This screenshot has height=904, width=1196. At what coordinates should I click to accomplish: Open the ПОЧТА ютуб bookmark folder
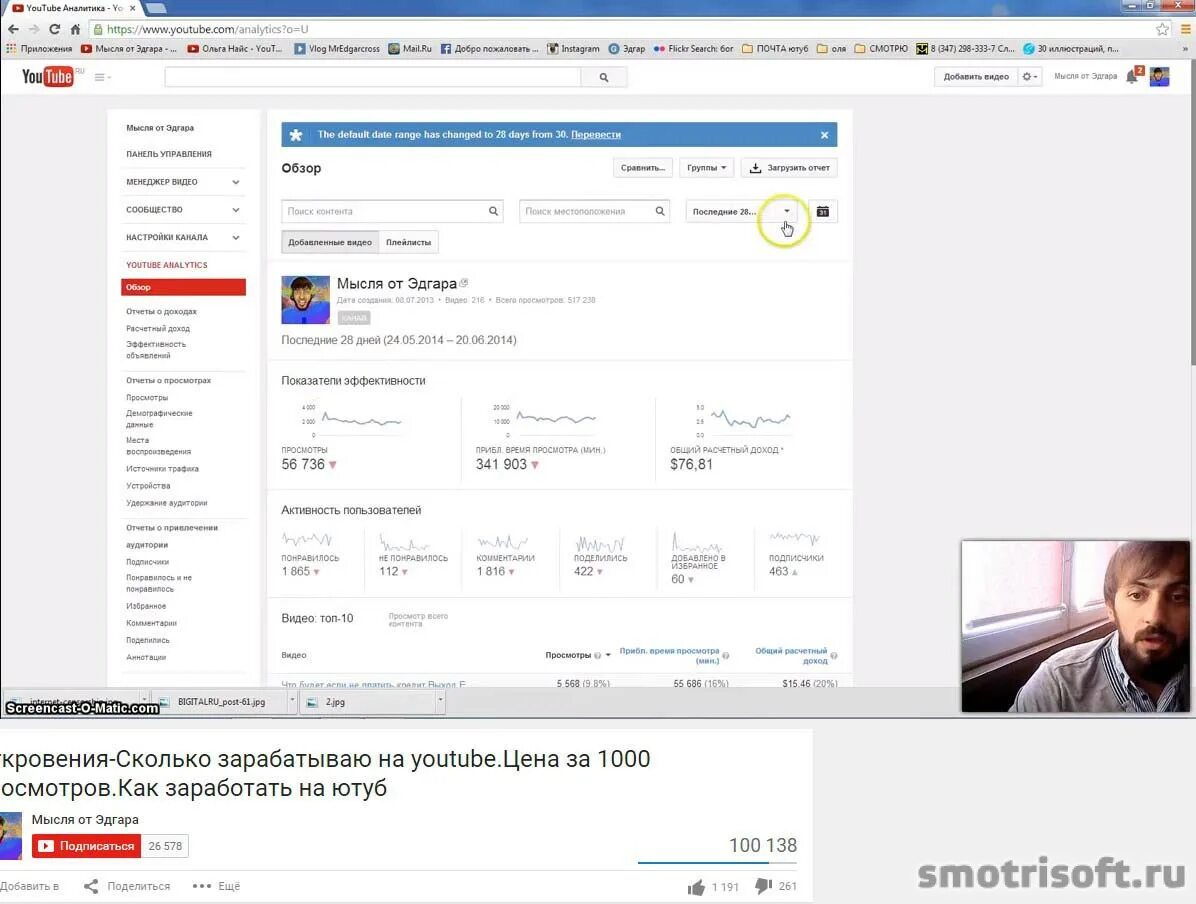(x=774, y=49)
